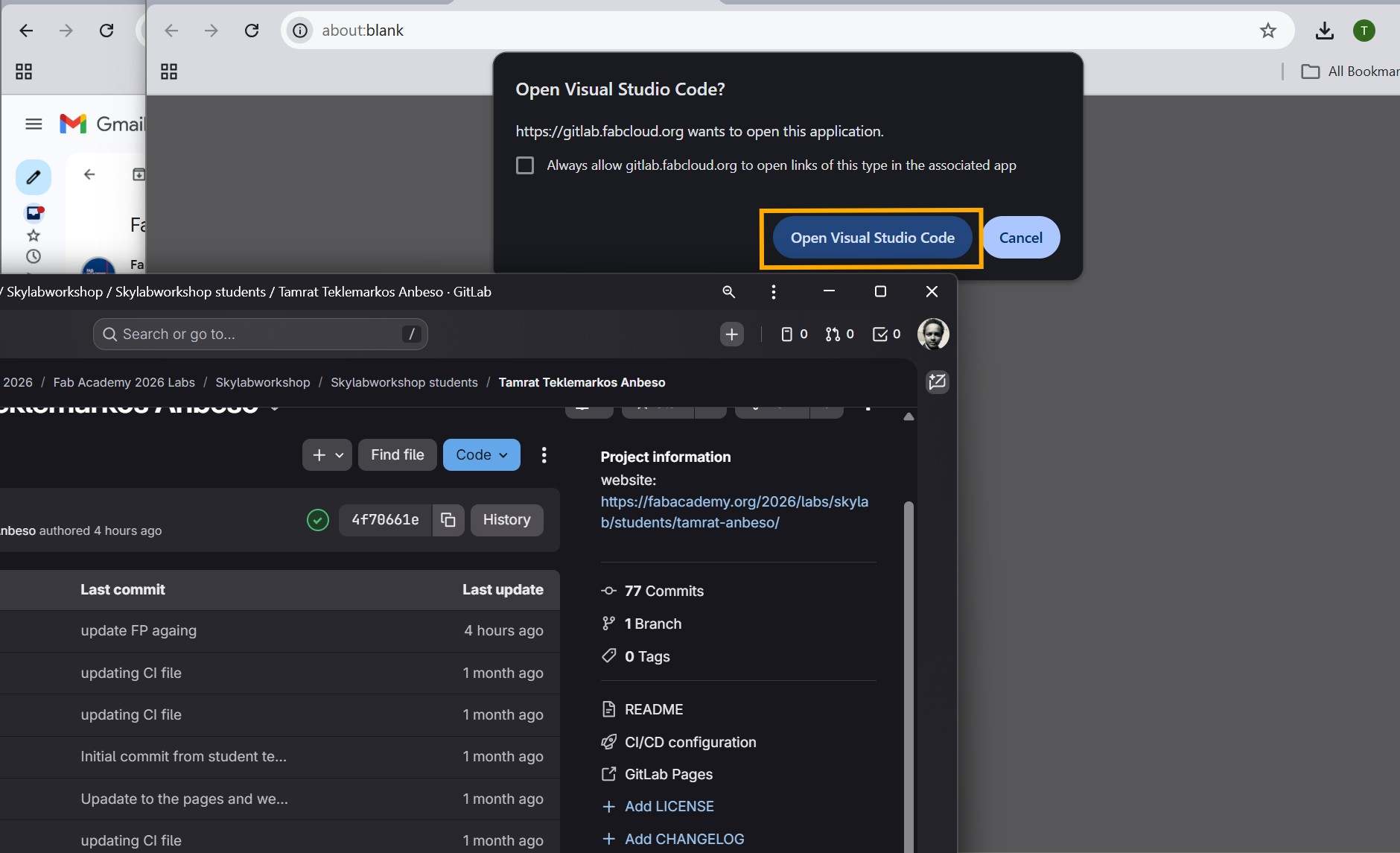
Task: Cancel the Open Visual Studio Code dialog
Action: (x=1021, y=238)
